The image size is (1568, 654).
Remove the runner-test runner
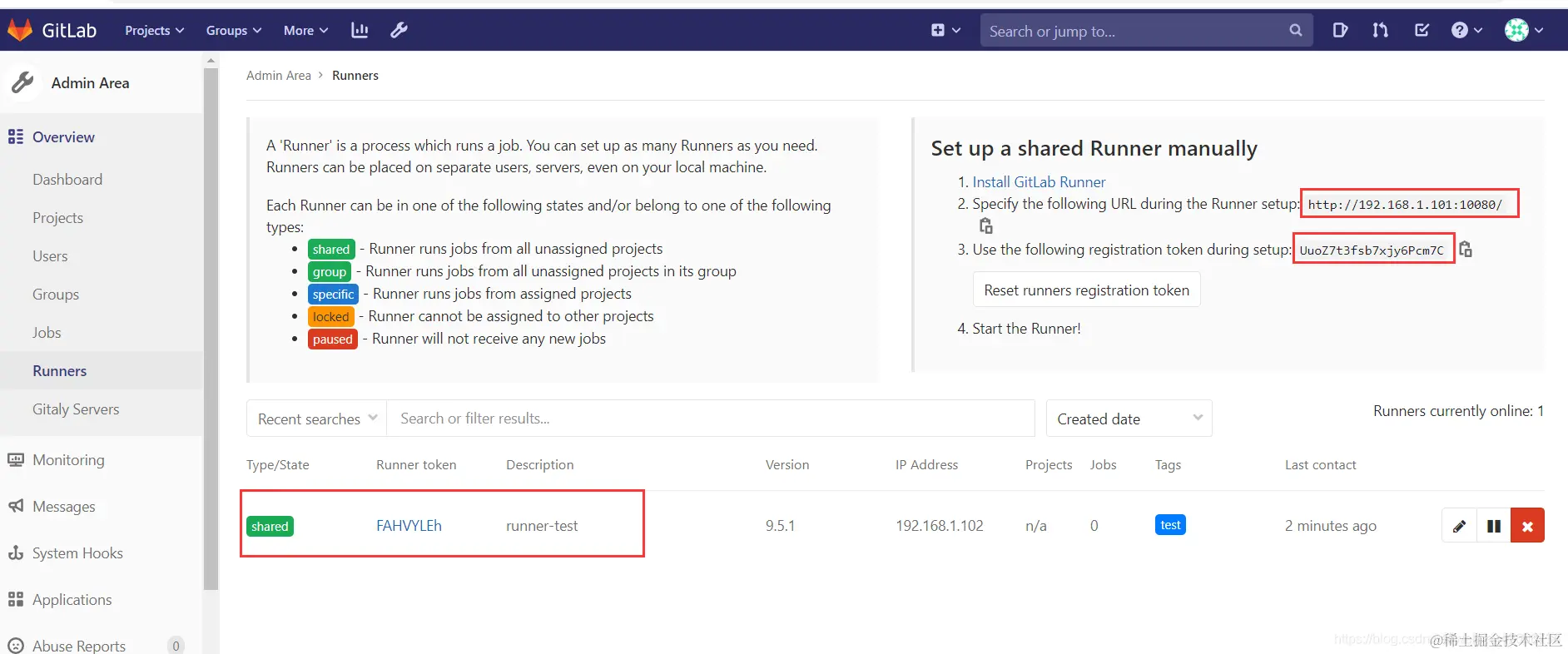tap(1527, 526)
